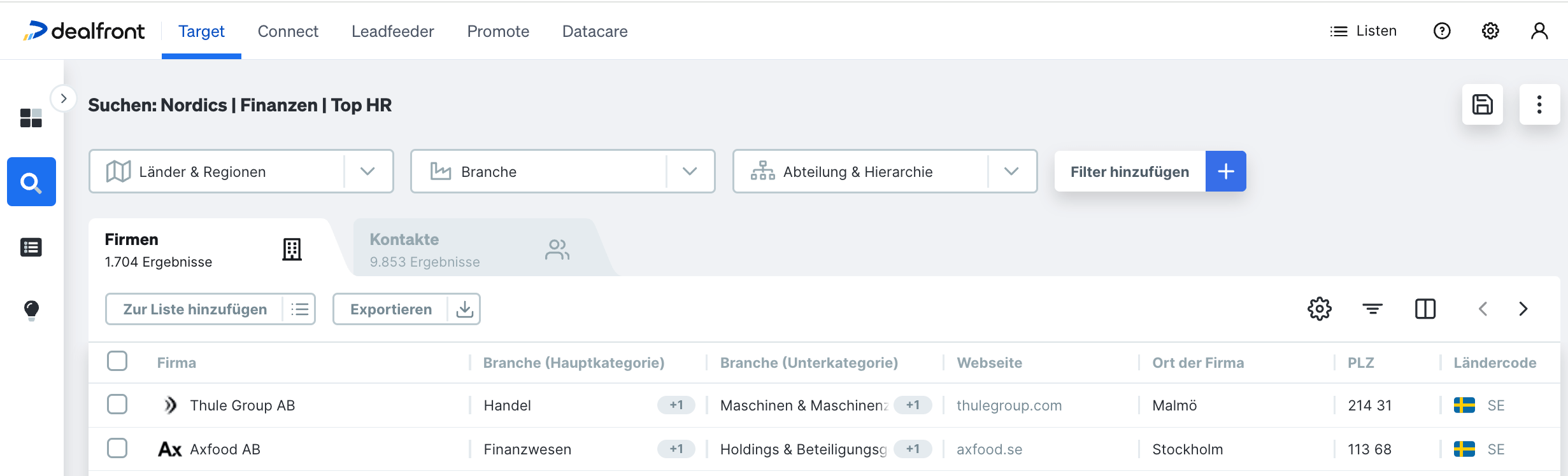Image resolution: width=1568 pixels, height=476 pixels.
Task: Open the dashboard tiles icon in sidebar
Action: (x=31, y=118)
